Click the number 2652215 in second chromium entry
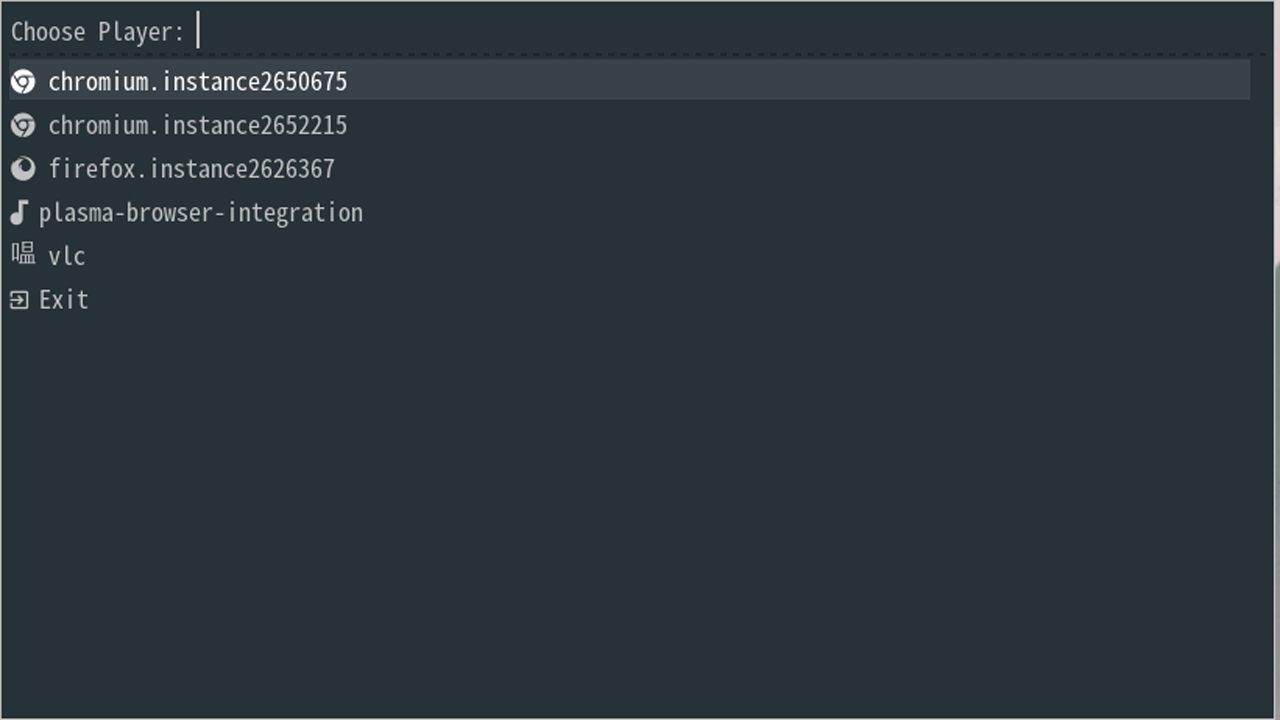 pos(298,125)
